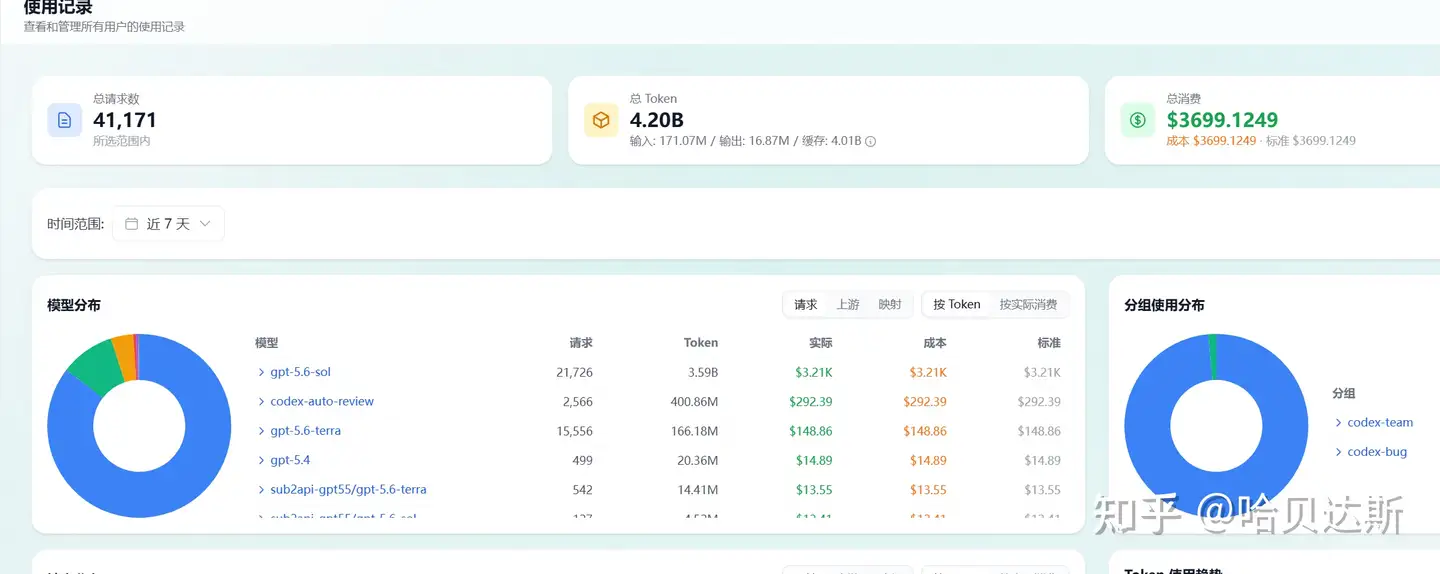Image resolution: width=1440 pixels, height=574 pixels.
Task: Expand the gpt-5.6-terra model row
Action: pos(262,431)
